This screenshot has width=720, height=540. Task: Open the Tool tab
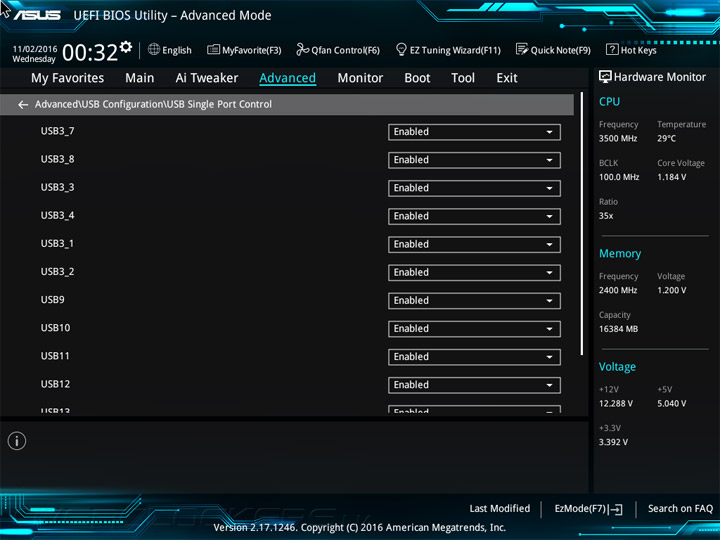[463, 78]
